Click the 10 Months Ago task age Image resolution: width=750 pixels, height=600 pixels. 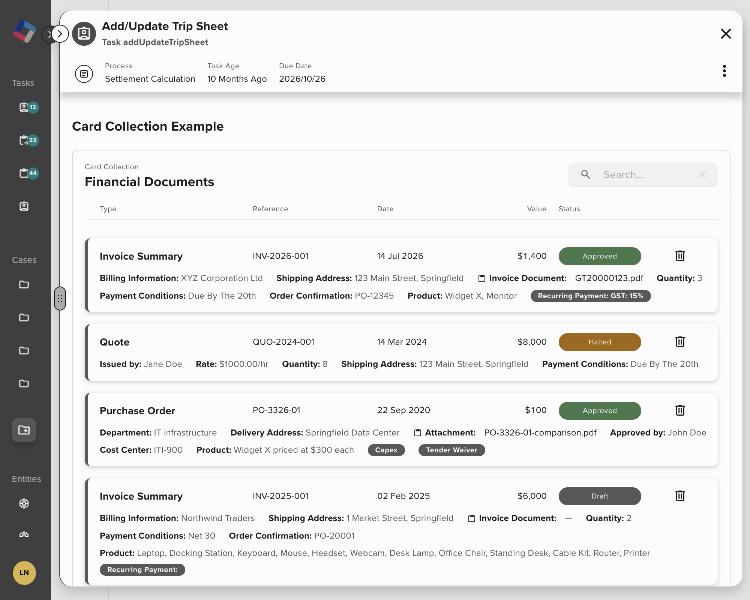(x=237, y=79)
